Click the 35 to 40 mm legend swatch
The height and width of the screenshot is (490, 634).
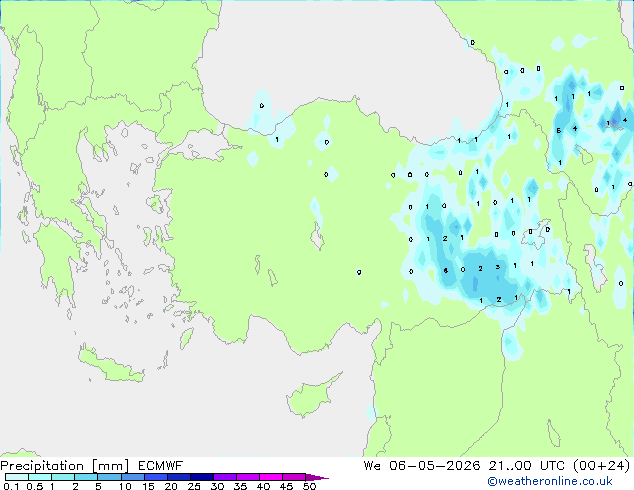[248, 477]
